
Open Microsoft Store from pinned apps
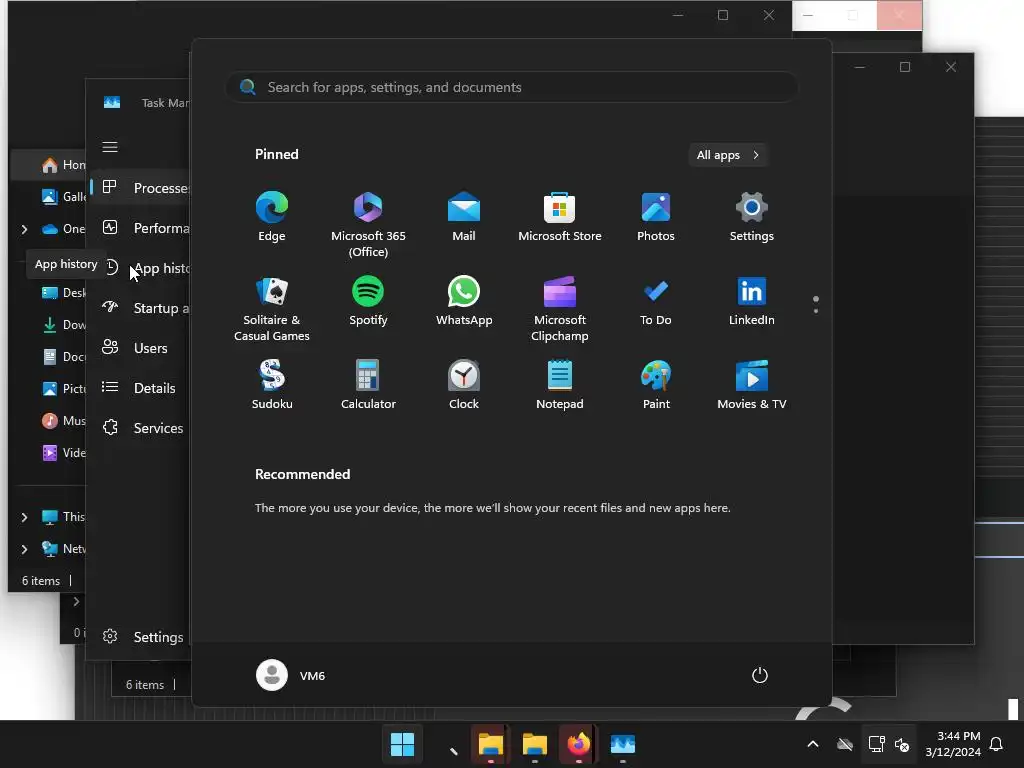point(560,217)
